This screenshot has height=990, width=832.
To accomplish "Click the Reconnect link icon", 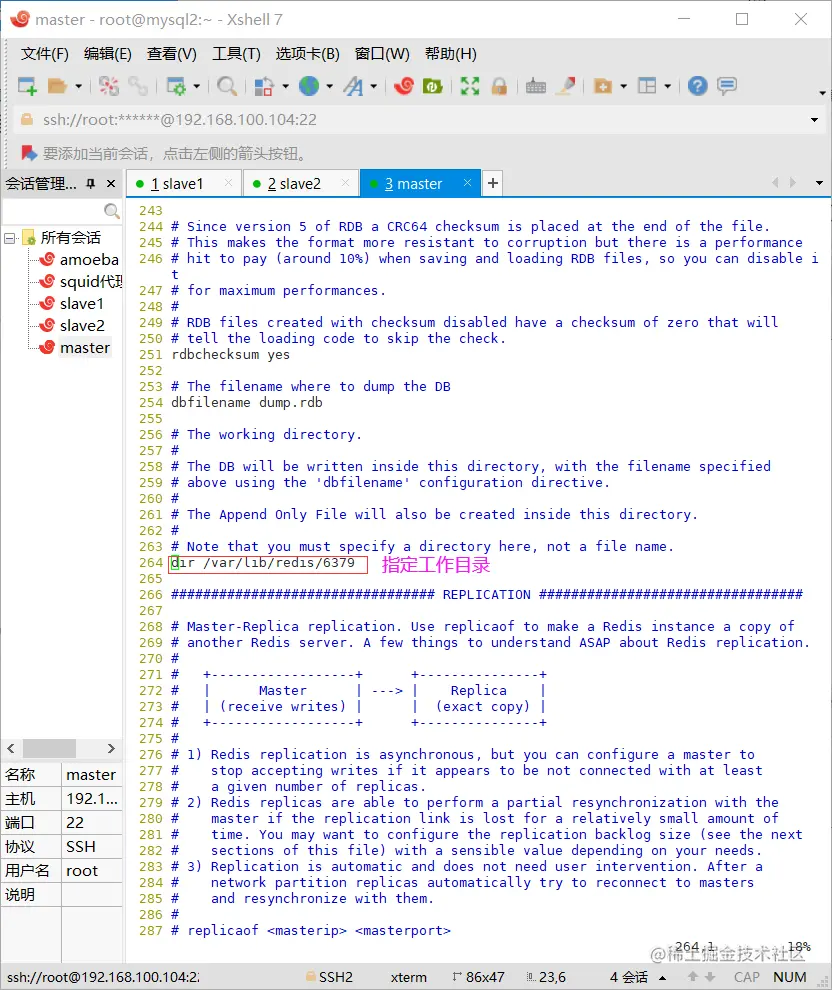I will [138, 86].
